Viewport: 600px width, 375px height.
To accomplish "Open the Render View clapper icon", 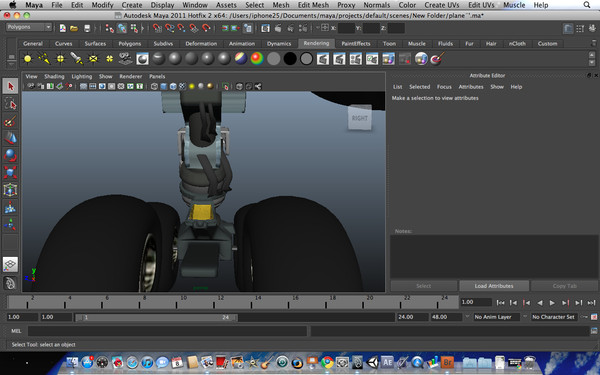I will point(266,28).
